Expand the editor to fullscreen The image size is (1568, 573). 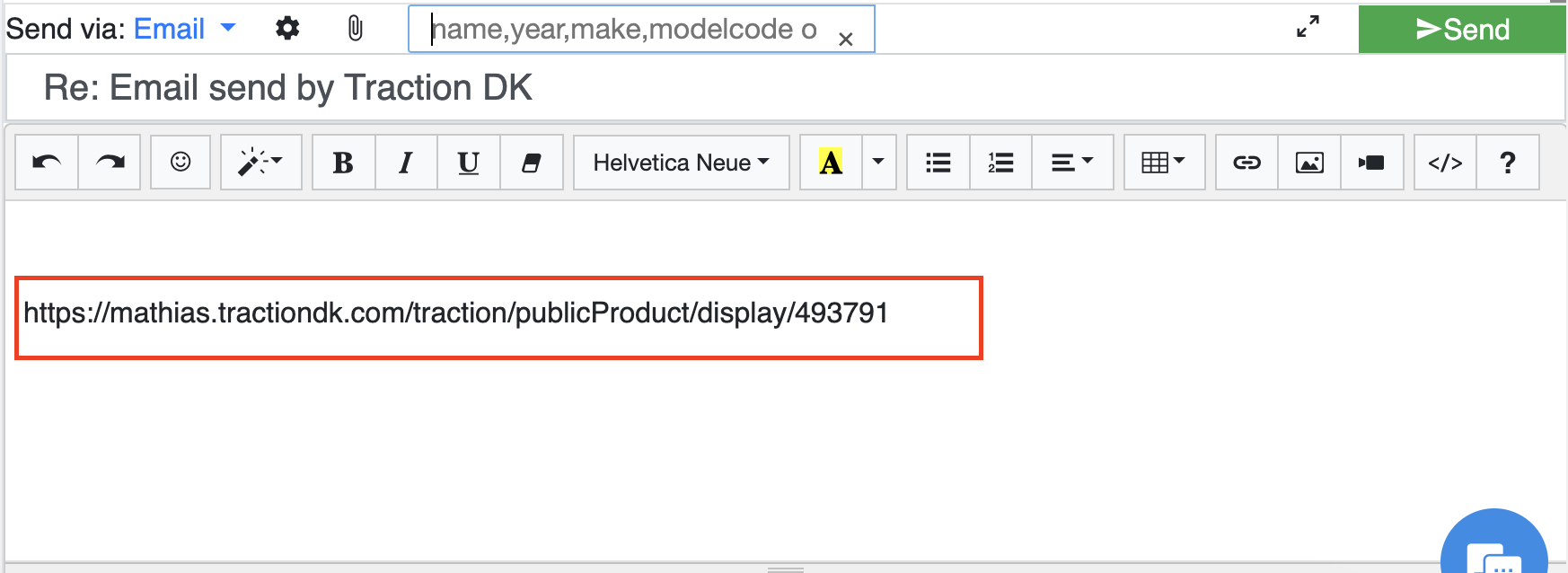(1308, 27)
